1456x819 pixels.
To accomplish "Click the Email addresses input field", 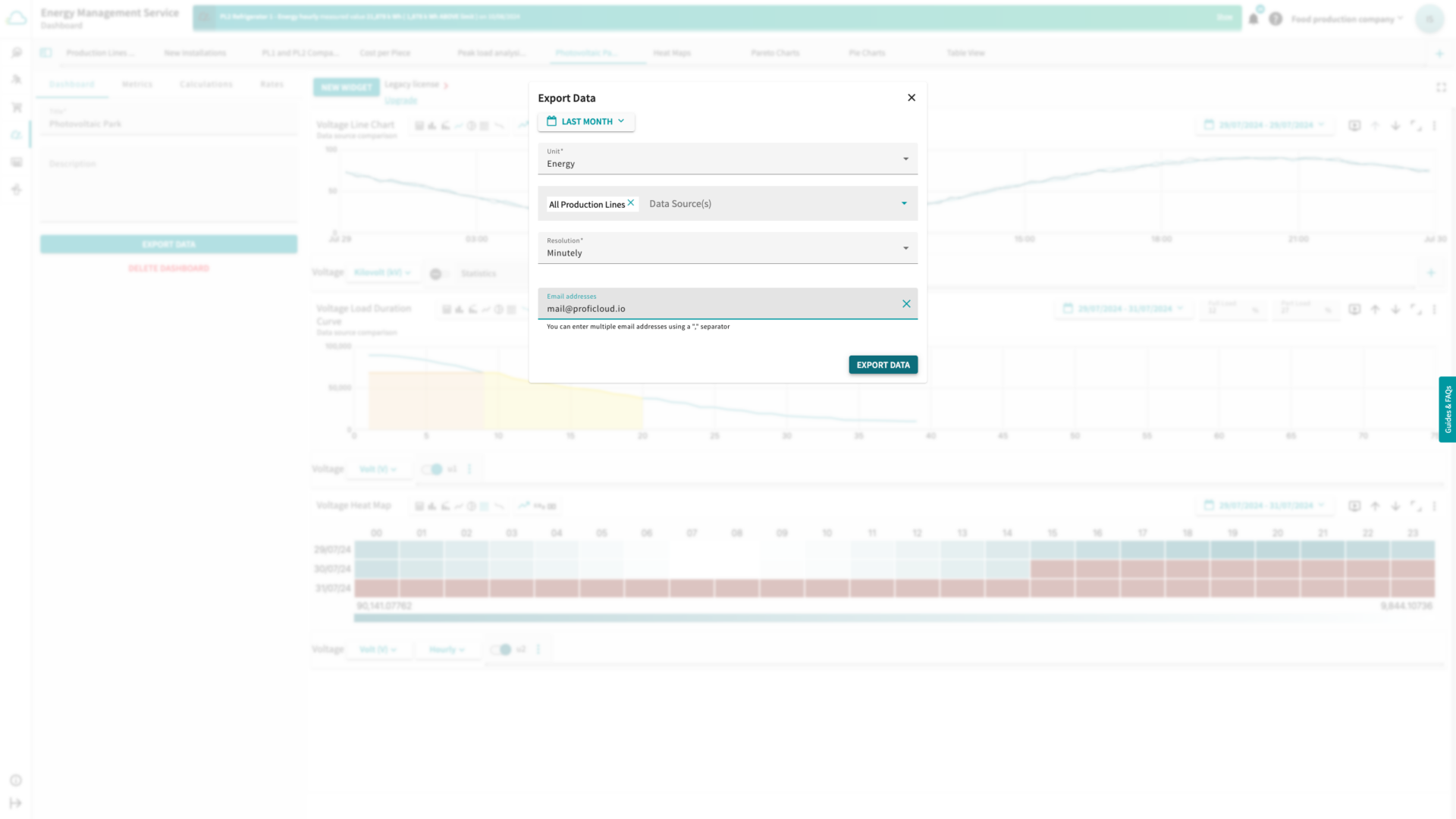I will click(720, 308).
